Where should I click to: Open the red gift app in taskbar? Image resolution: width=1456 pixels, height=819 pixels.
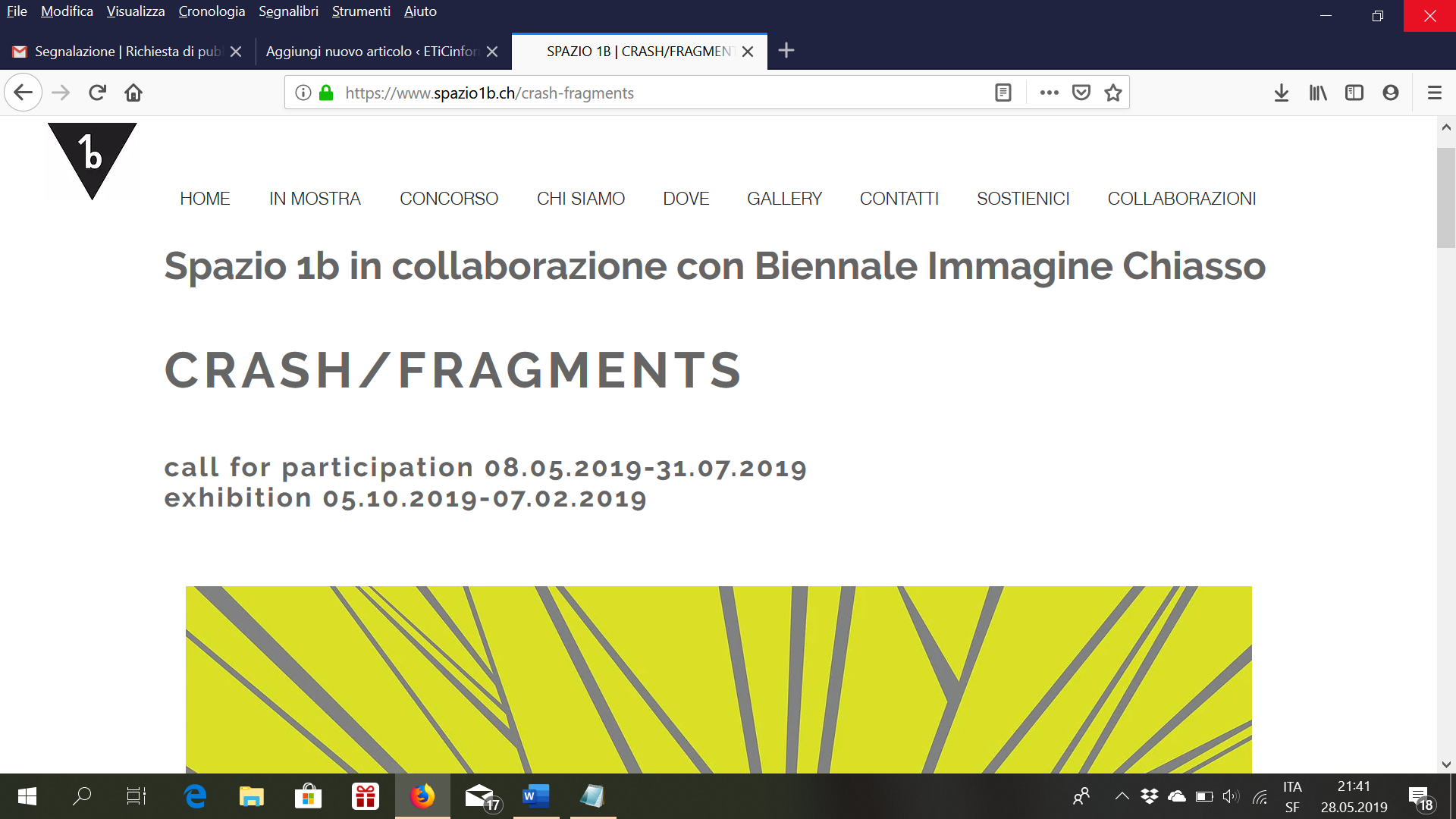(366, 796)
